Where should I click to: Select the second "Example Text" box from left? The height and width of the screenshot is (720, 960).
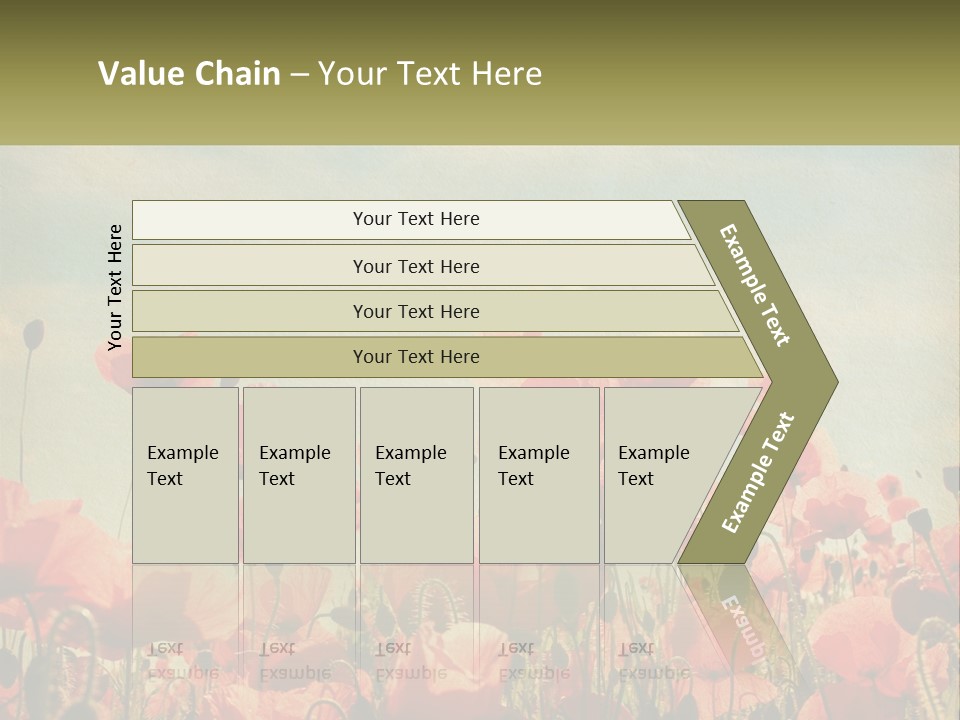click(x=298, y=475)
